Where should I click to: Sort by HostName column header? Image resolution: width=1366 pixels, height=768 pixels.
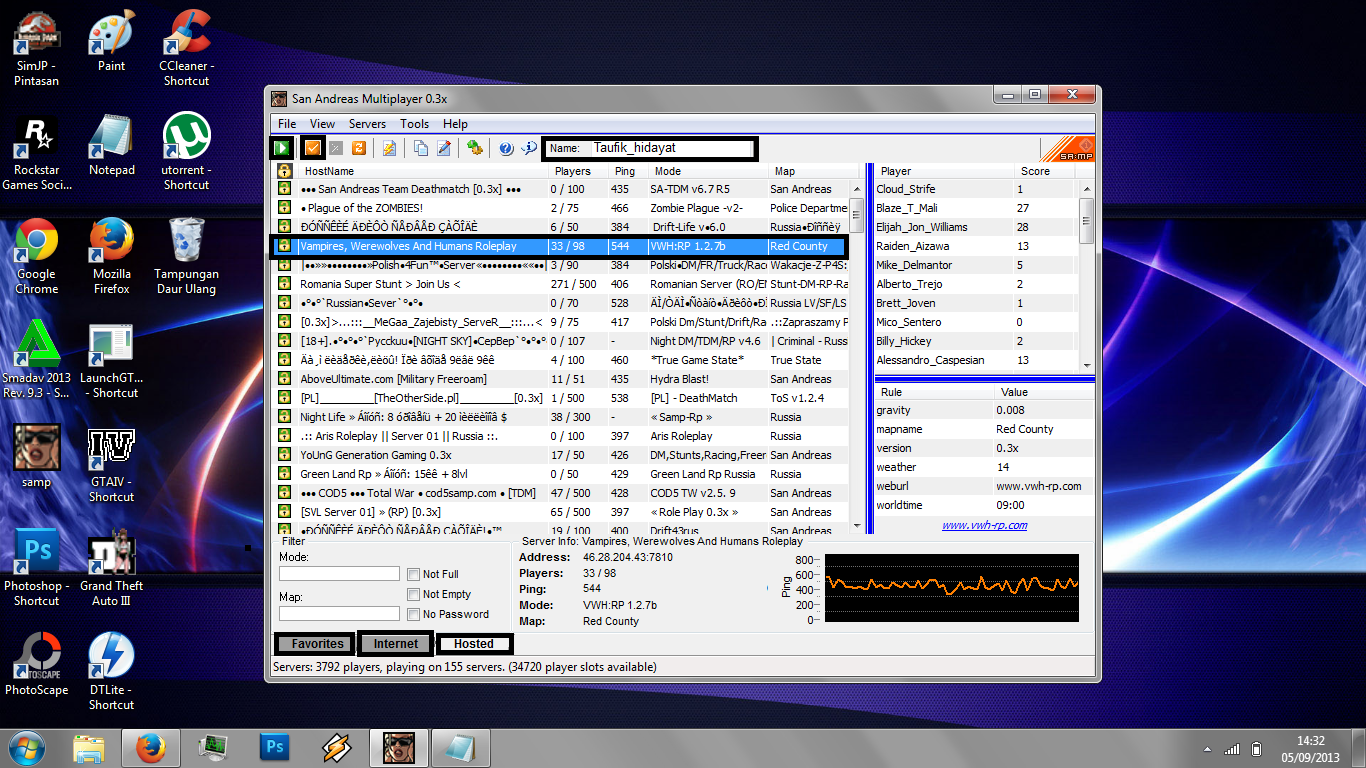[423, 171]
